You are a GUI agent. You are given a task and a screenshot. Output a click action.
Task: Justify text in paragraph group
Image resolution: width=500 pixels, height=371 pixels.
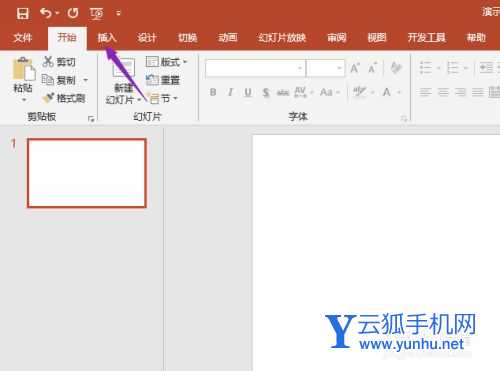click(x=478, y=92)
